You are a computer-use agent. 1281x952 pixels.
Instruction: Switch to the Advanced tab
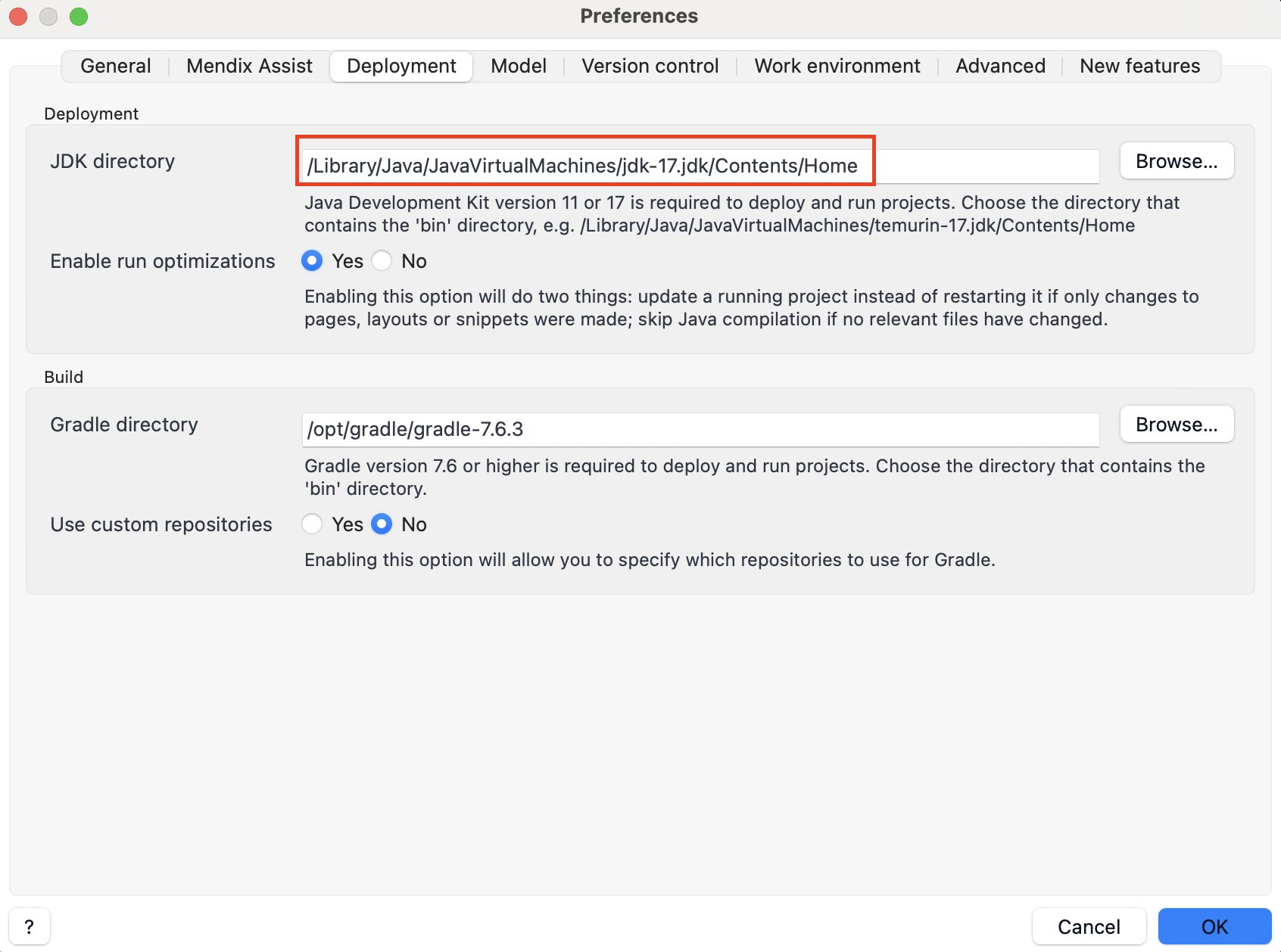coord(1000,66)
